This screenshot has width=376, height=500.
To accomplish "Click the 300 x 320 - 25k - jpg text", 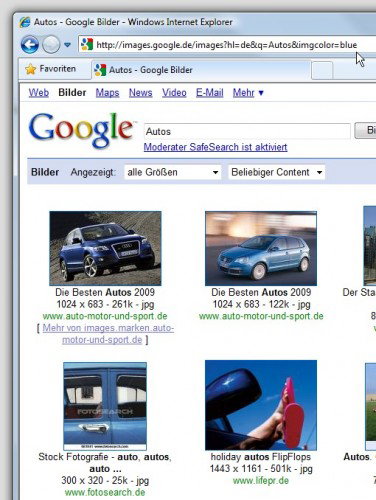I will pyautogui.click(x=105, y=480).
